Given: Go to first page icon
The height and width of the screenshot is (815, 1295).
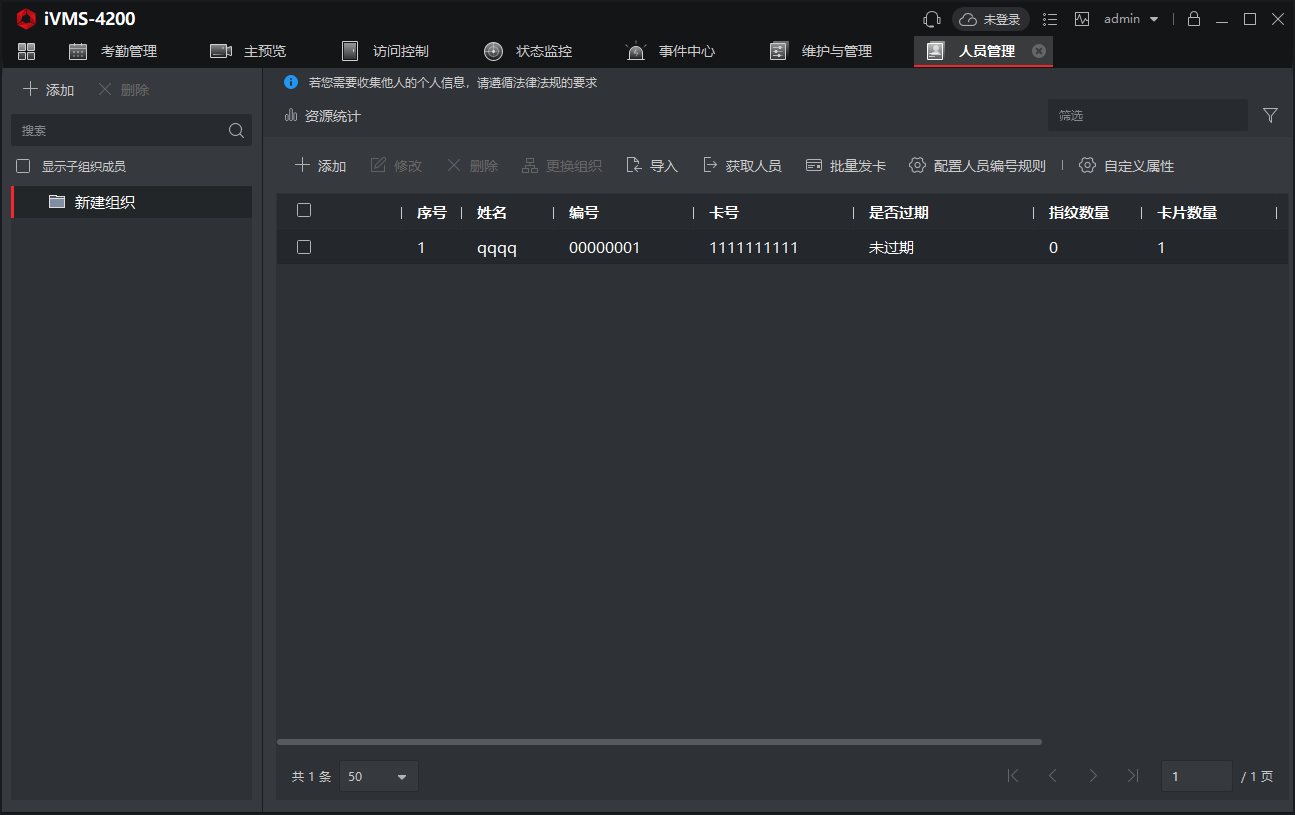Looking at the screenshot, I should (x=1013, y=776).
